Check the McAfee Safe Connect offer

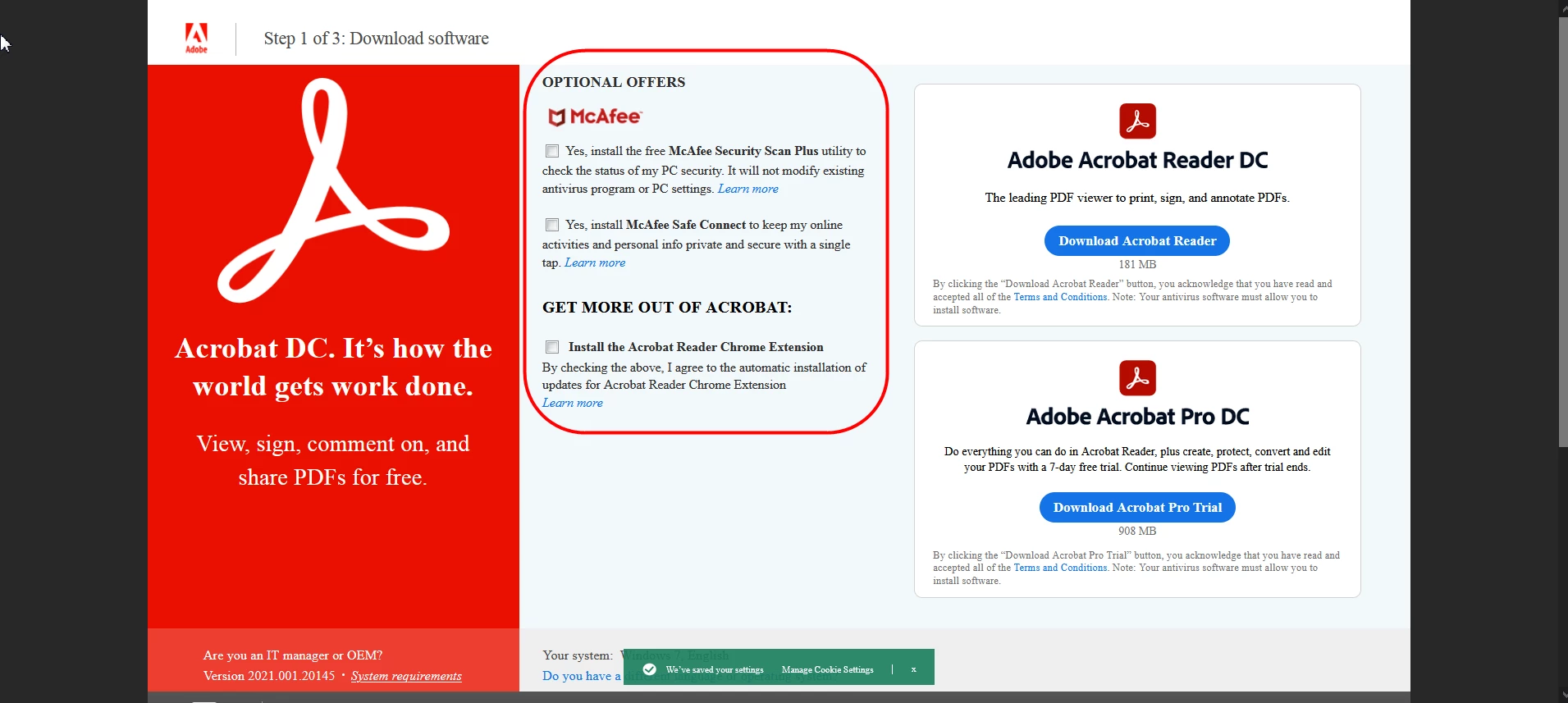[552, 225]
